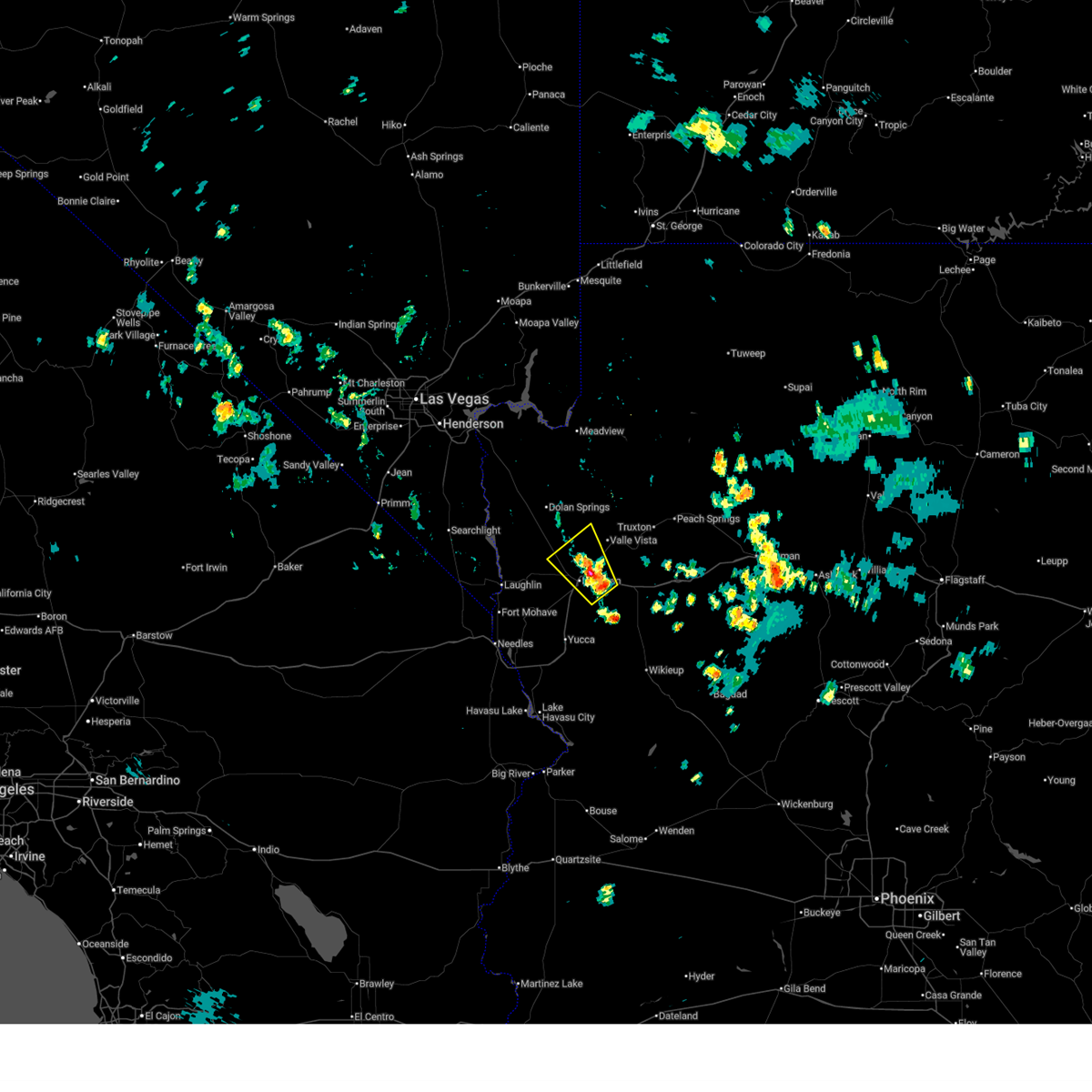The width and height of the screenshot is (1092, 1092).
Task: Click the Palm Springs label
Action: pos(177,831)
